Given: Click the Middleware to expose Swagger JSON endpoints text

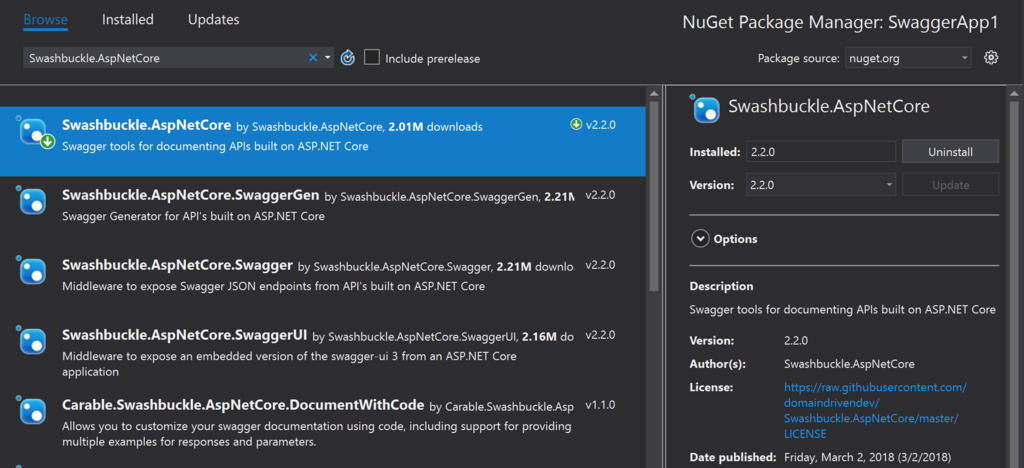Looking at the screenshot, I should [x=273, y=286].
